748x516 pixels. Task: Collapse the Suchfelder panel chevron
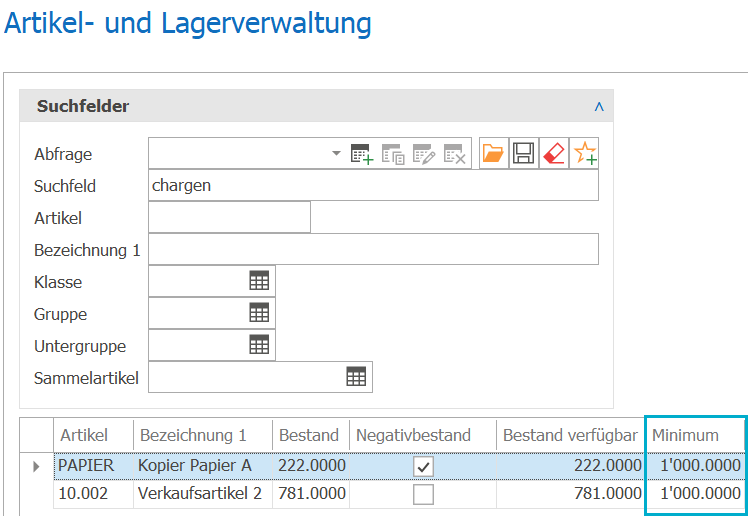[599, 106]
